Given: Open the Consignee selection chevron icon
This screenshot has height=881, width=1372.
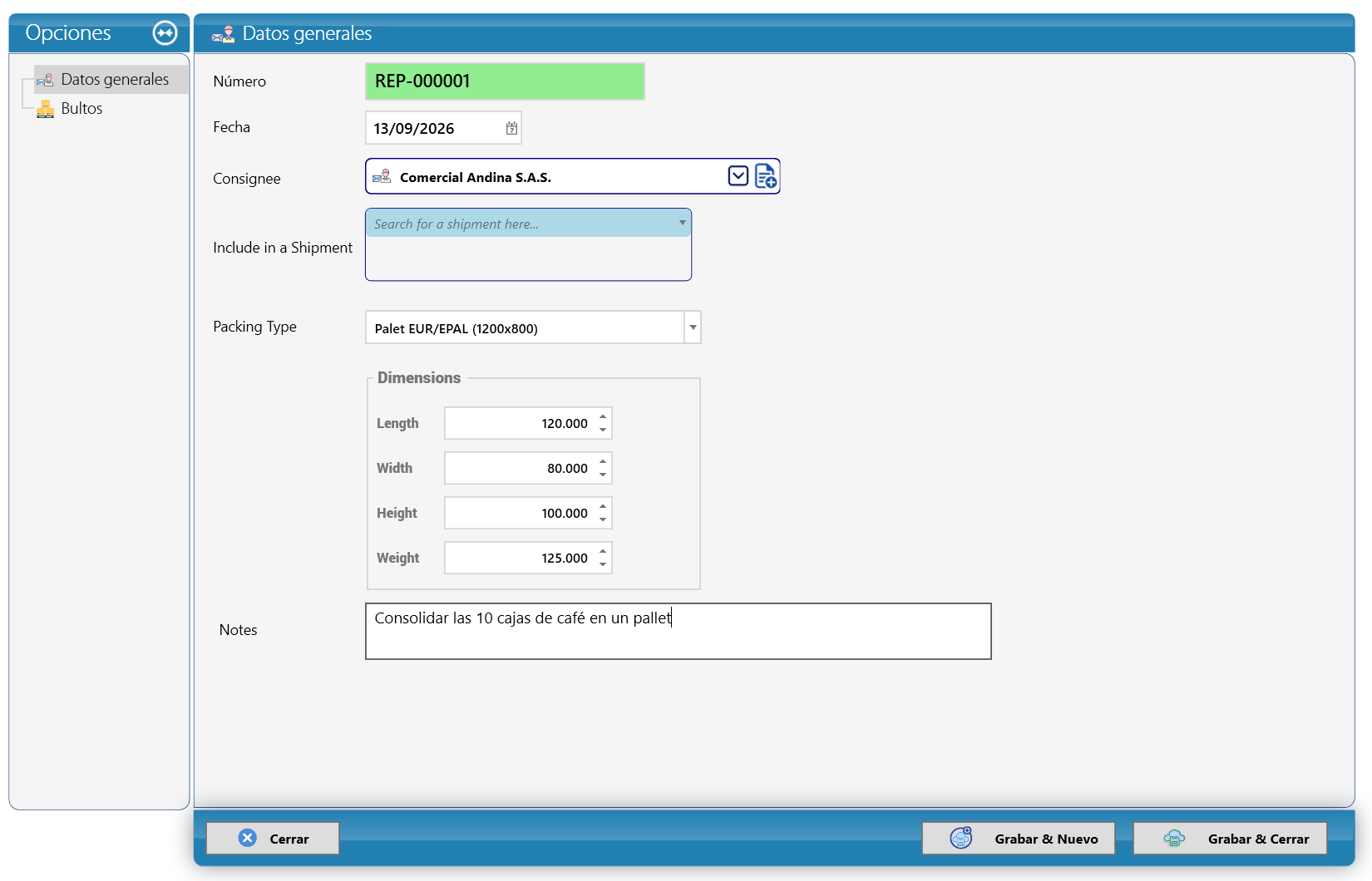Looking at the screenshot, I should [x=738, y=176].
